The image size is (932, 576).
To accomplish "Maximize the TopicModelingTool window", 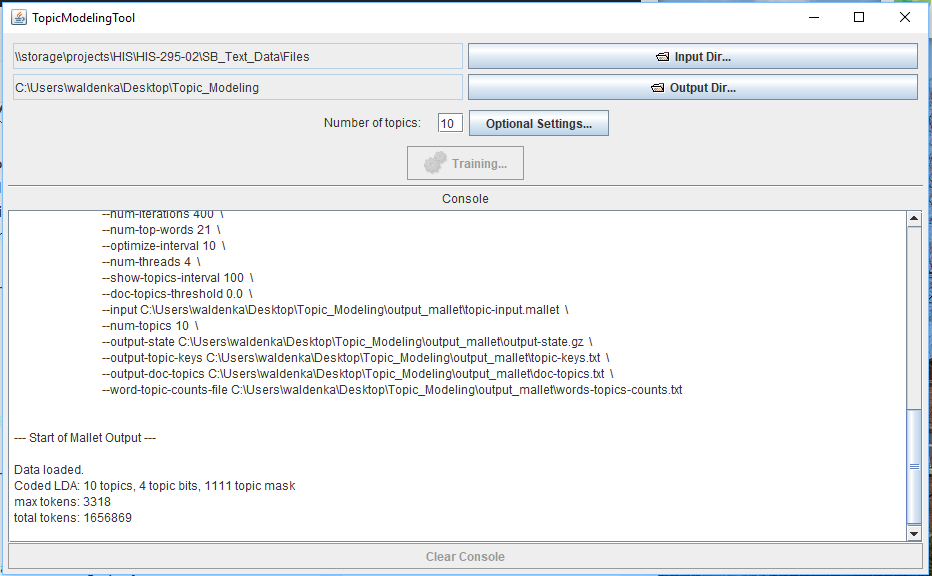I will [x=859, y=18].
